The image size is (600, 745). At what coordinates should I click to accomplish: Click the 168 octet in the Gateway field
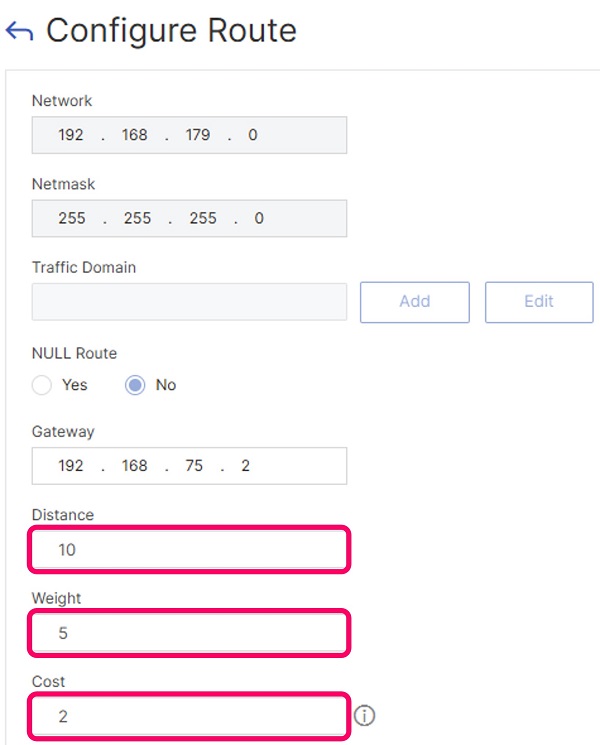(134, 466)
